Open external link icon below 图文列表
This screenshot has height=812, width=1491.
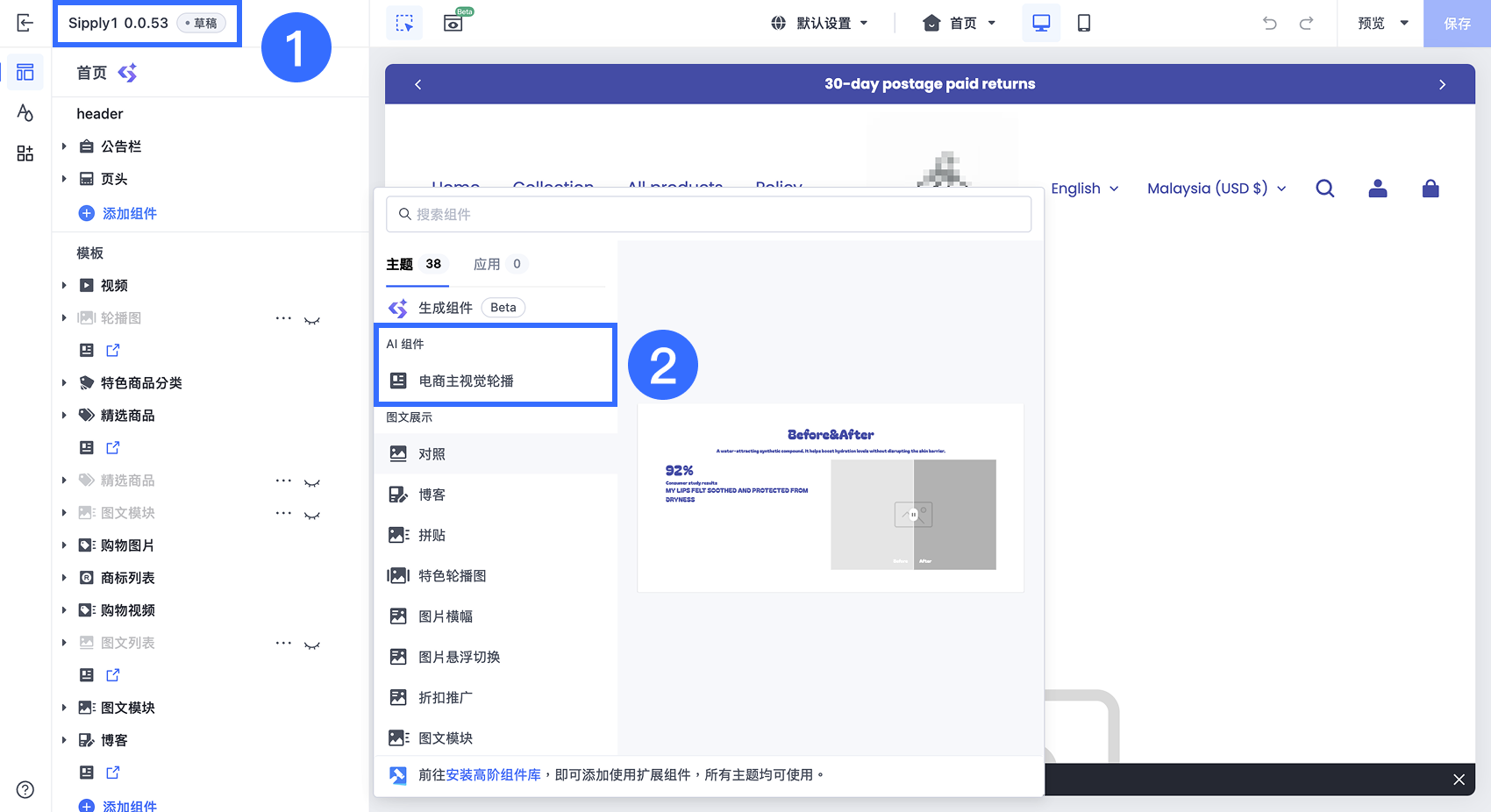point(113,675)
